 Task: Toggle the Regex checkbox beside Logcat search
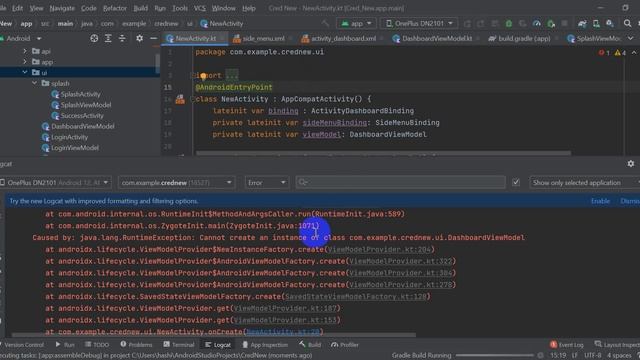tap(516, 182)
